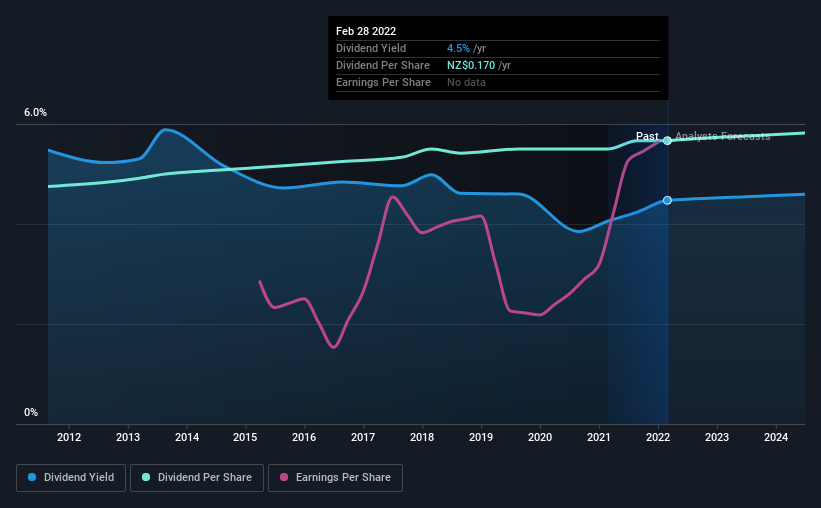Click the tooltip value 'NZ$0.170'
The width and height of the screenshot is (821, 508).
click(471, 65)
